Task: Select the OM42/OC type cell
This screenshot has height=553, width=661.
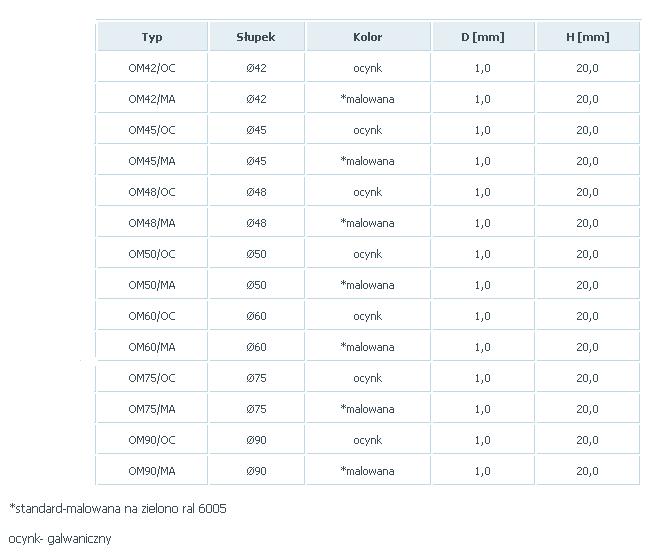Action: (x=152, y=68)
